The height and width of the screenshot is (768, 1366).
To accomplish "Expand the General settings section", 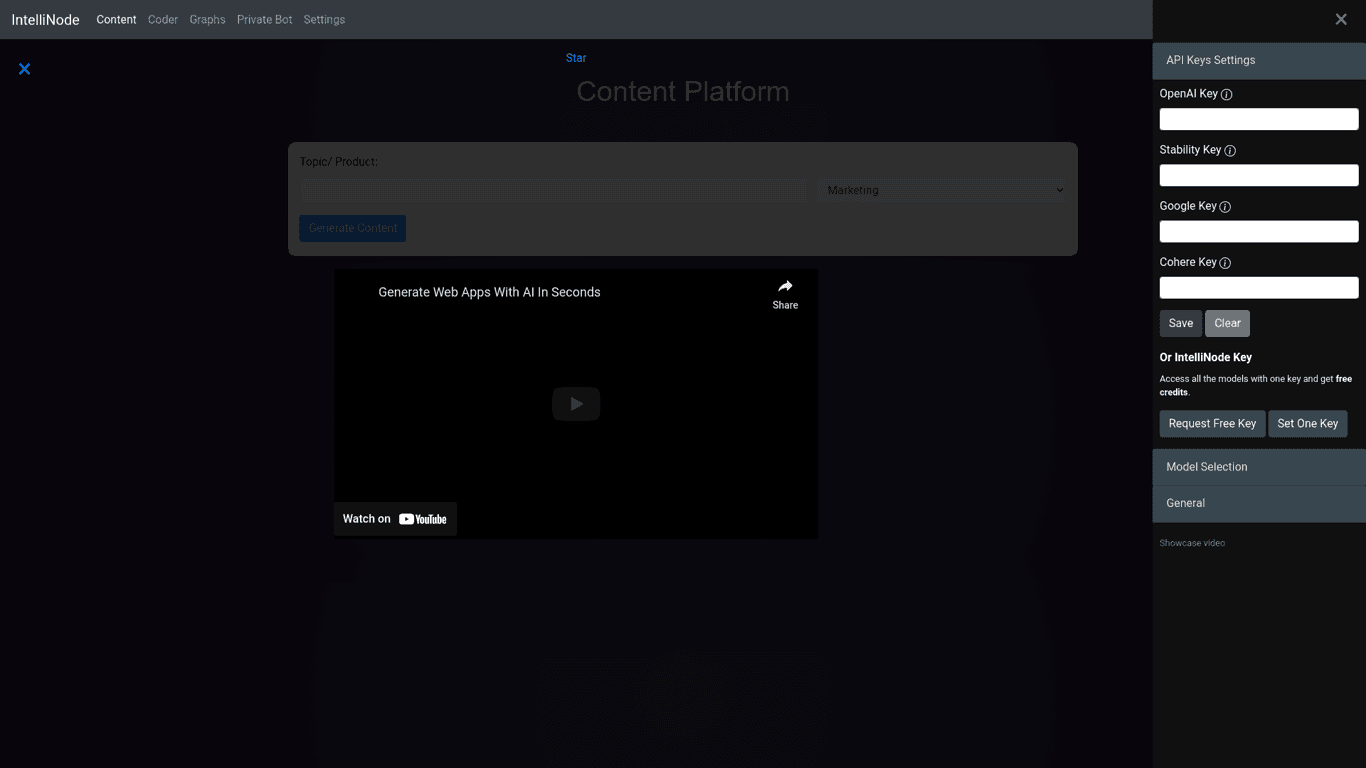I will pos(1258,503).
